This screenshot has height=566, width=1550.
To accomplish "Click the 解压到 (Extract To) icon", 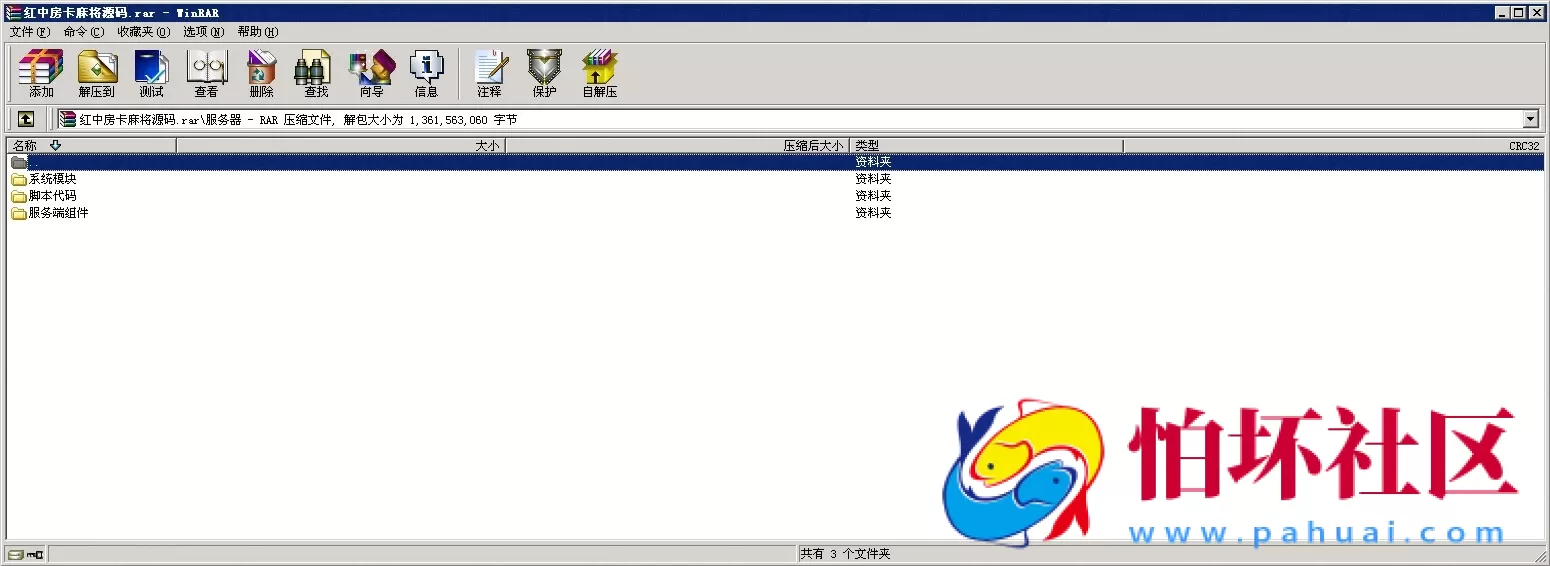I will click(97, 73).
